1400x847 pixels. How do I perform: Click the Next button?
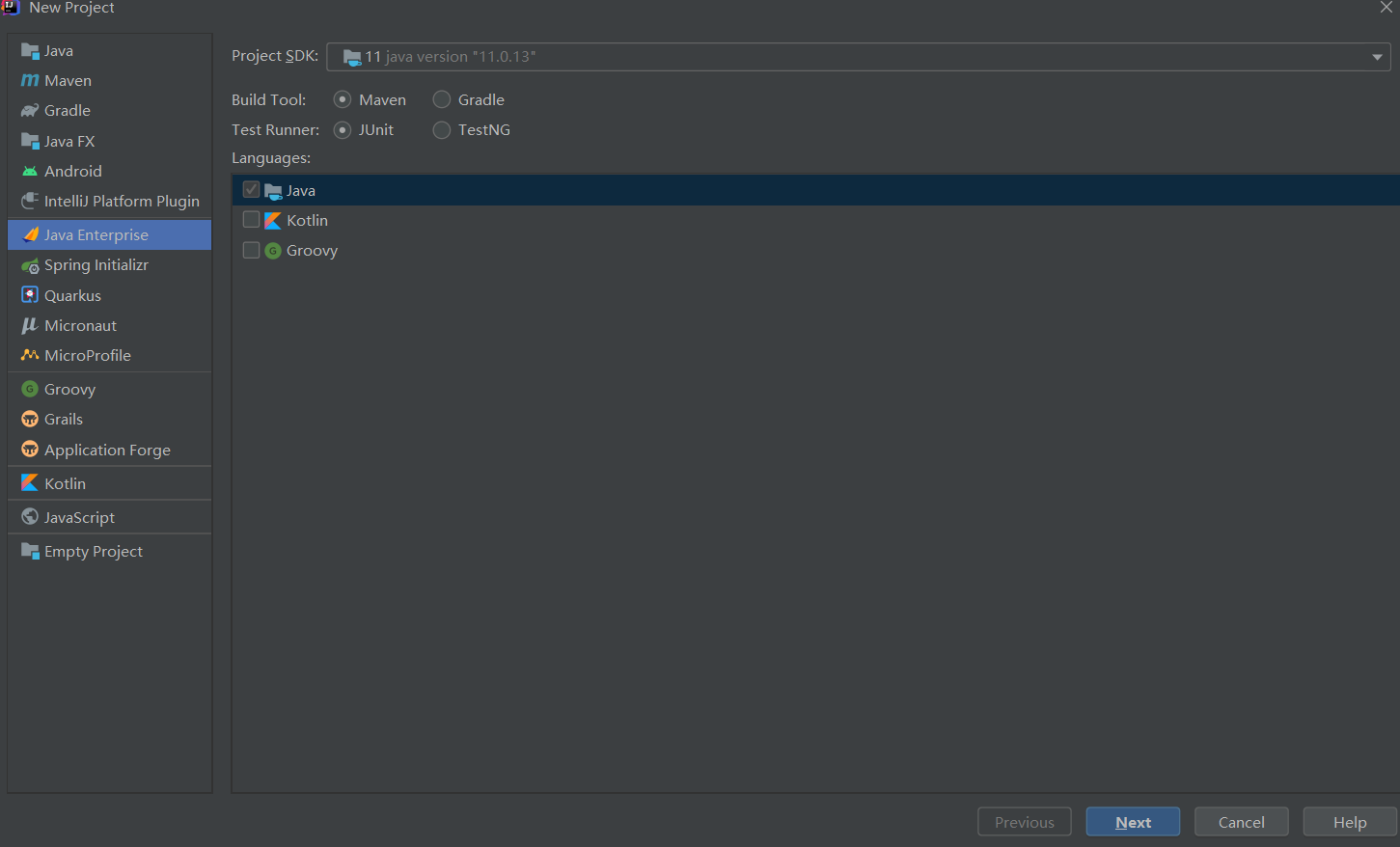[x=1133, y=822]
